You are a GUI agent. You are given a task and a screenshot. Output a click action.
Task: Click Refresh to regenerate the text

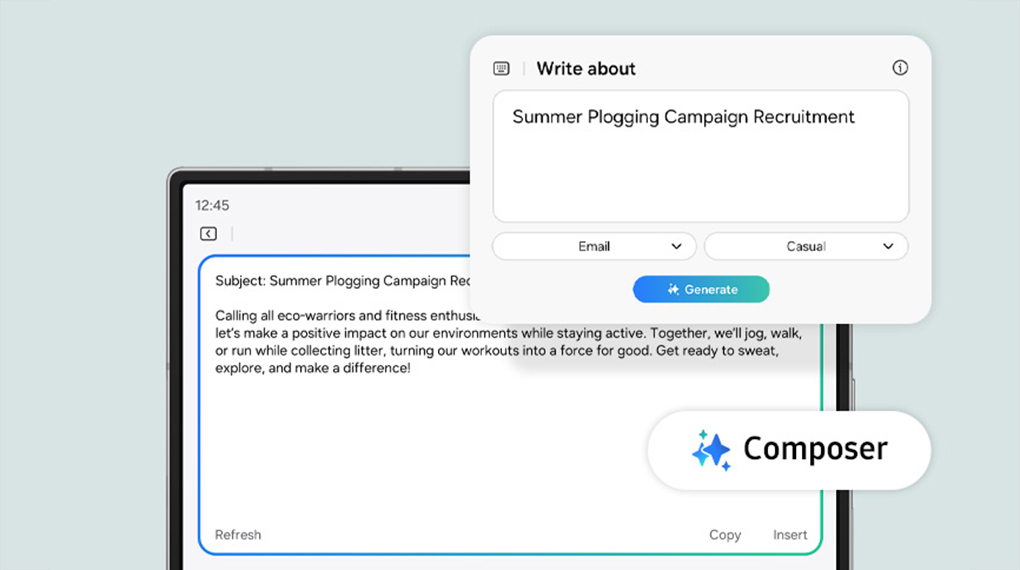click(238, 535)
